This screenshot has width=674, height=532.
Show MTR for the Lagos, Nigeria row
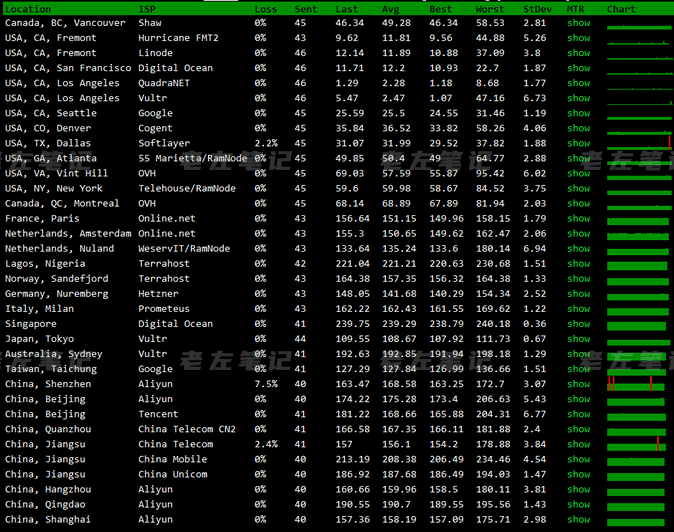[x=578, y=264]
